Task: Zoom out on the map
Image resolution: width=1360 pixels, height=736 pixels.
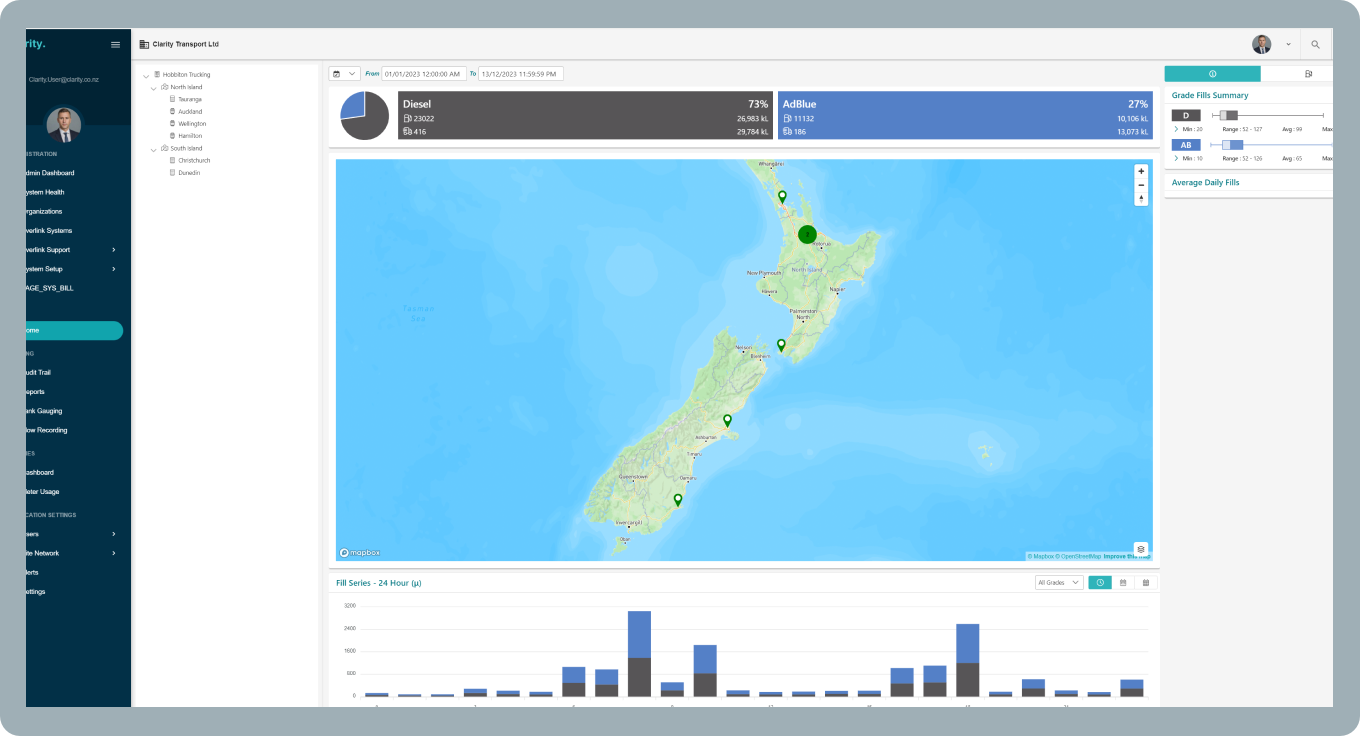Action: pyautogui.click(x=1141, y=185)
